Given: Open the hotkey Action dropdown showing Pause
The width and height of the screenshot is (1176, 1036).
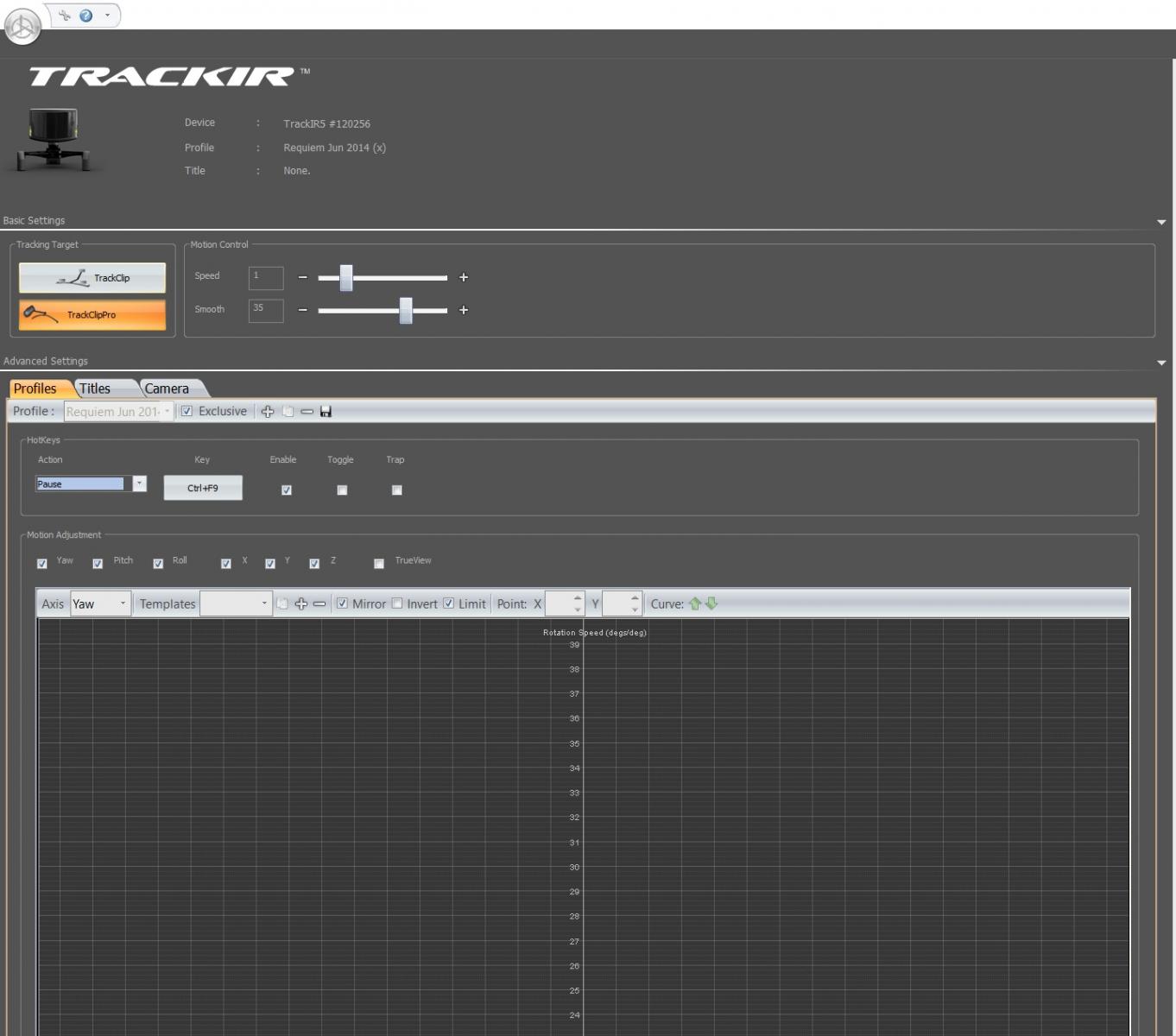Looking at the screenshot, I should point(91,484).
